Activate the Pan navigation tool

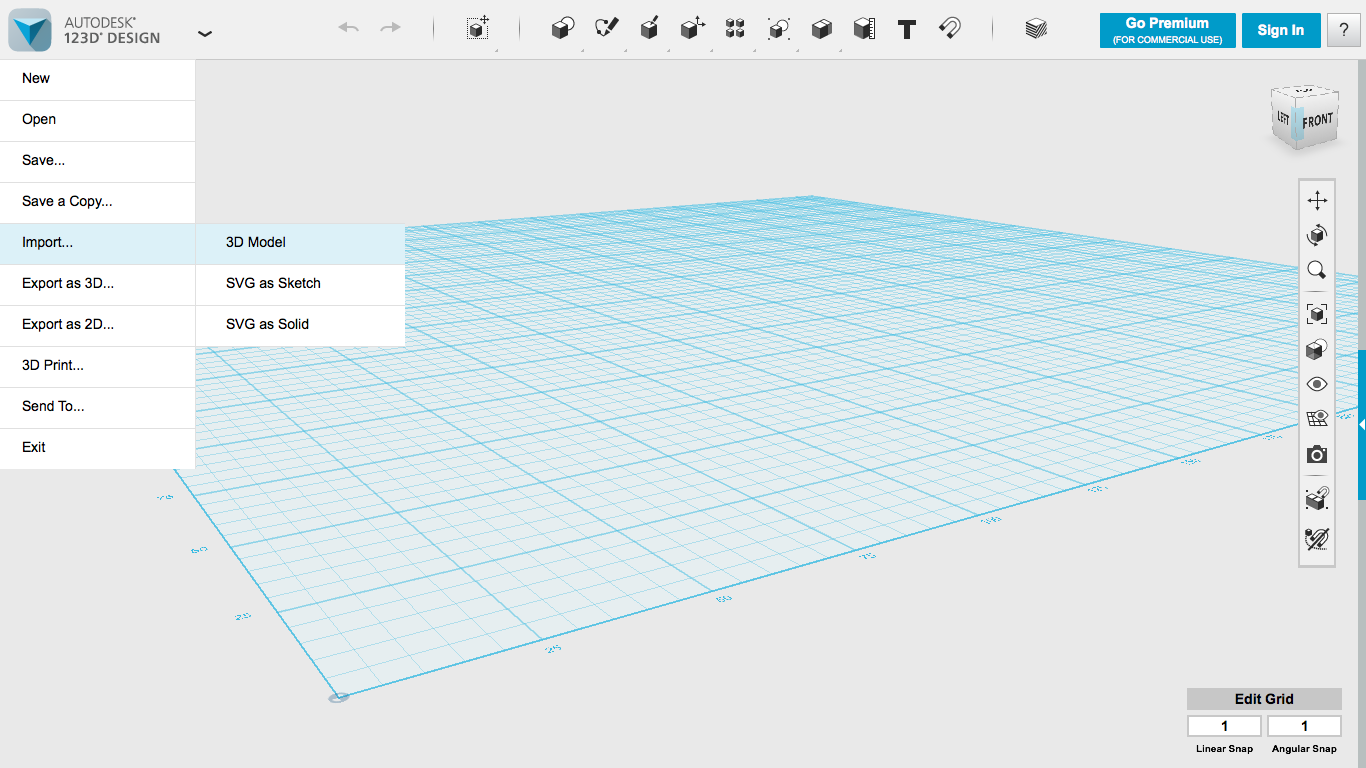1317,201
